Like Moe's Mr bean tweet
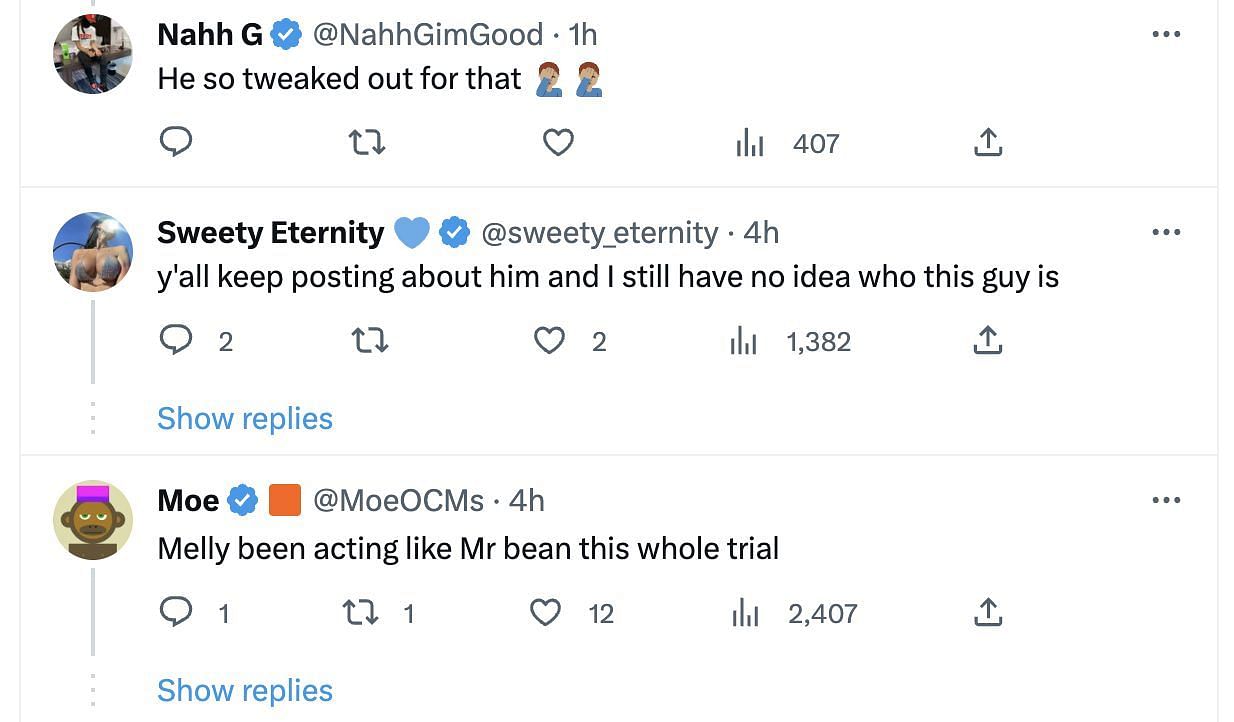1234x722 pixels. coord(571,612)
